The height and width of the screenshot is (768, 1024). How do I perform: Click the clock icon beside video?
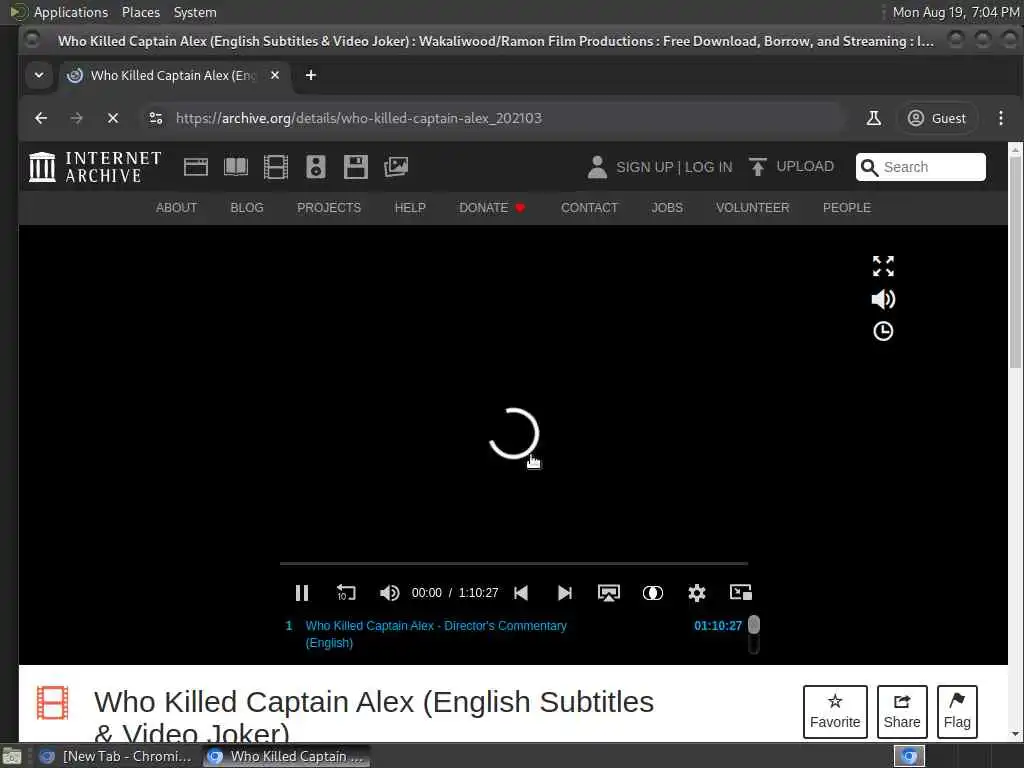pyautogui.click(x=883, y=331)
